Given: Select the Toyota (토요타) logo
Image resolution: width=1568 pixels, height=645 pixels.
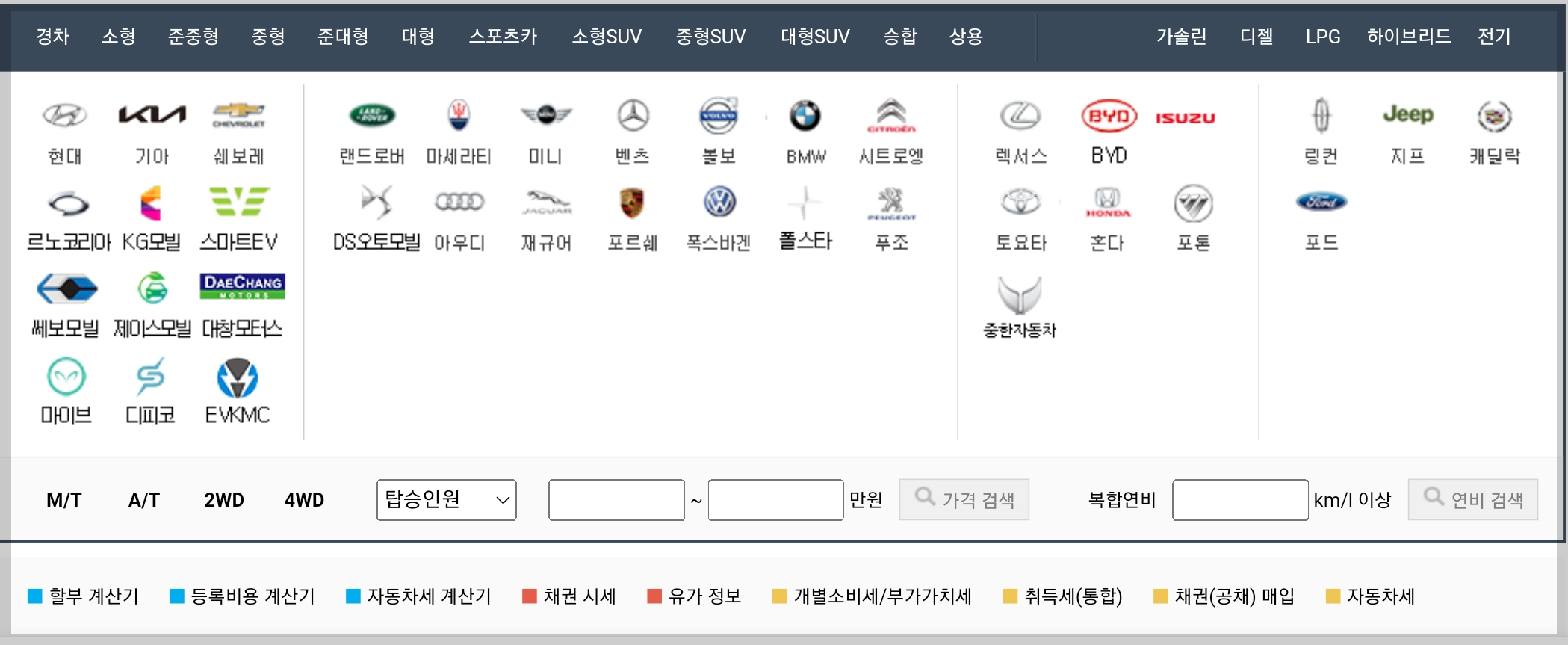Looking at the screenshot, I should click(1020, 202).
